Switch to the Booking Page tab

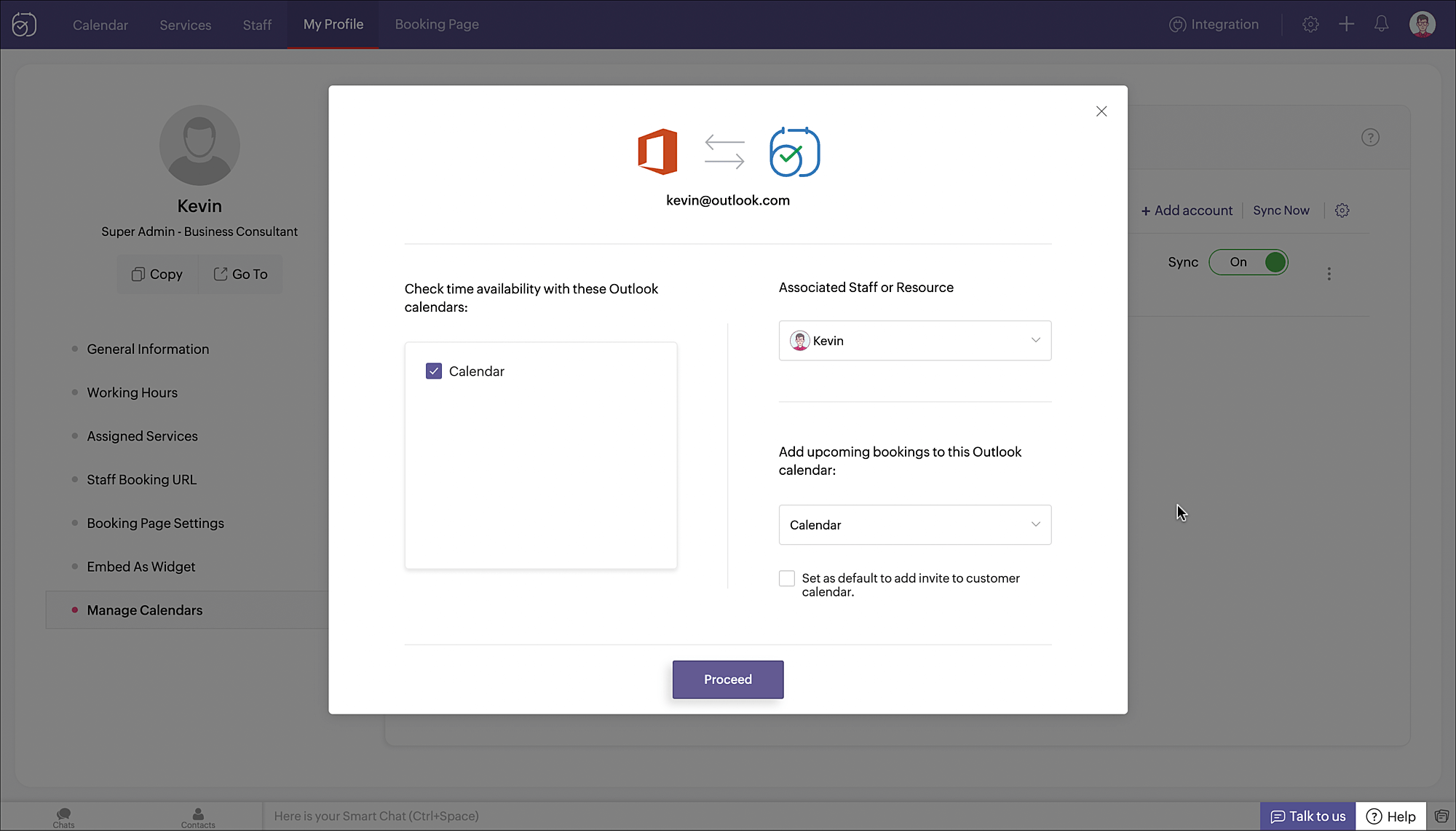click(437, 25)
